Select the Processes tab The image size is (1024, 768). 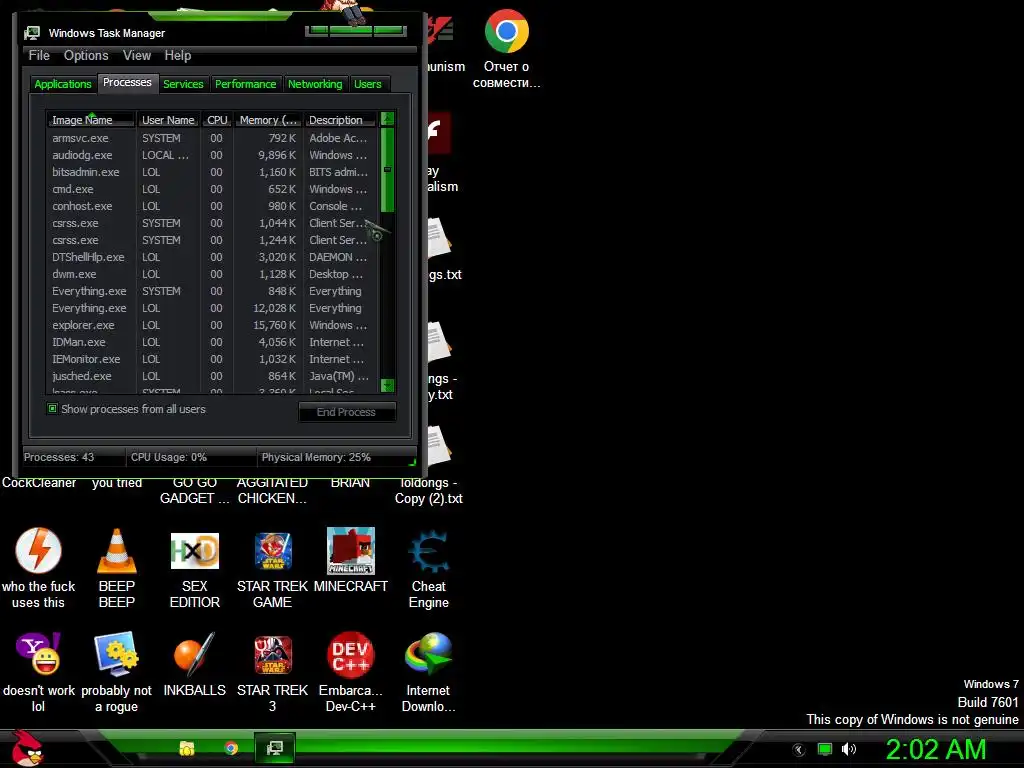pyautogui.click(x=127, y=82)
